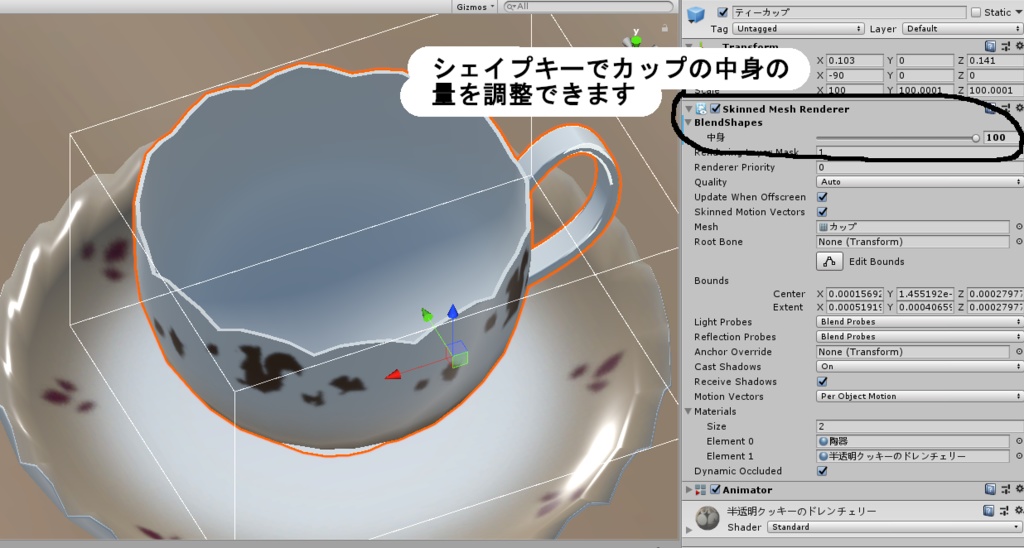Viewport: 1024px width, 548px height.
Task: Open material gear settings menu
Action: (x=1019, y=511)
